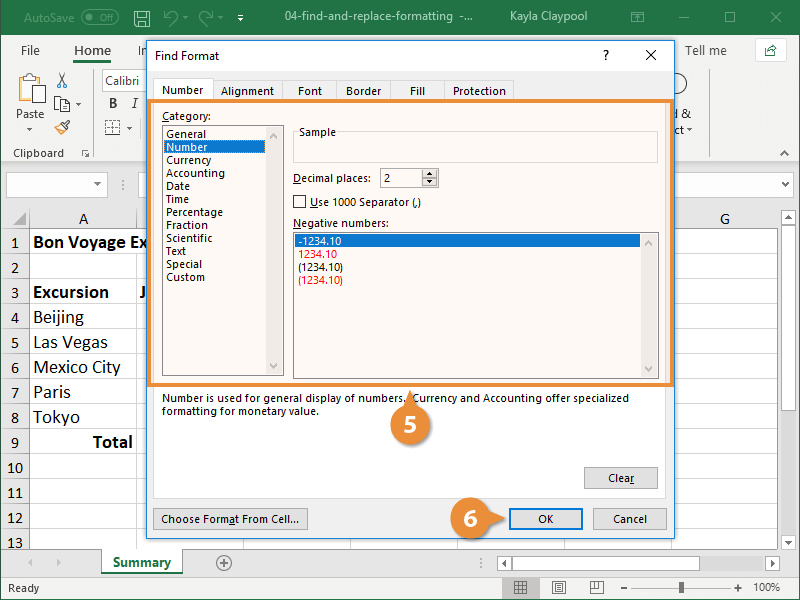800x600 pixels.
Task: Select red 1234.10 negative number format
Action: pyautogui.click(x=320, y=254)
